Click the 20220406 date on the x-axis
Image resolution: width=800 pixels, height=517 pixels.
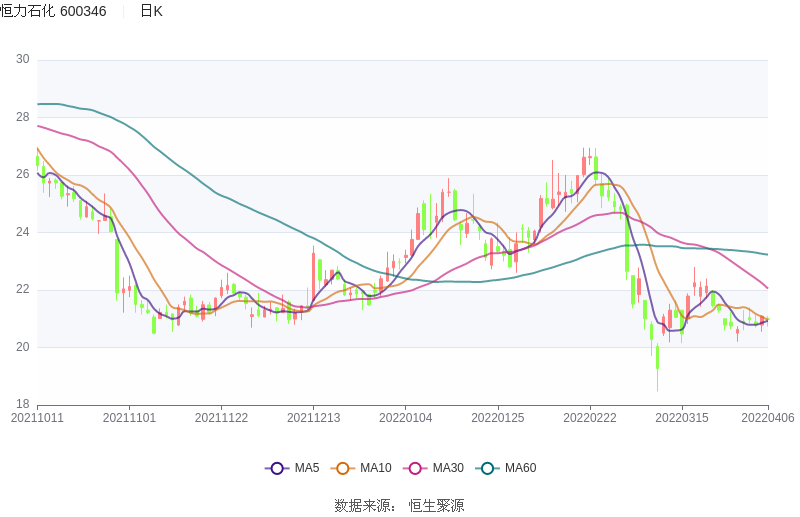pyautogui.click(x=768, y=418)
